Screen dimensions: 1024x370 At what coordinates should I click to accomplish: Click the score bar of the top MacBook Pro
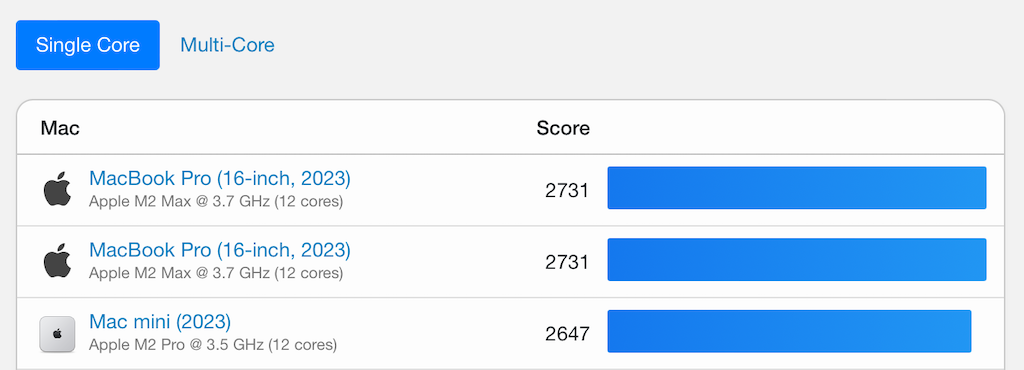click(x=797, y=188)
